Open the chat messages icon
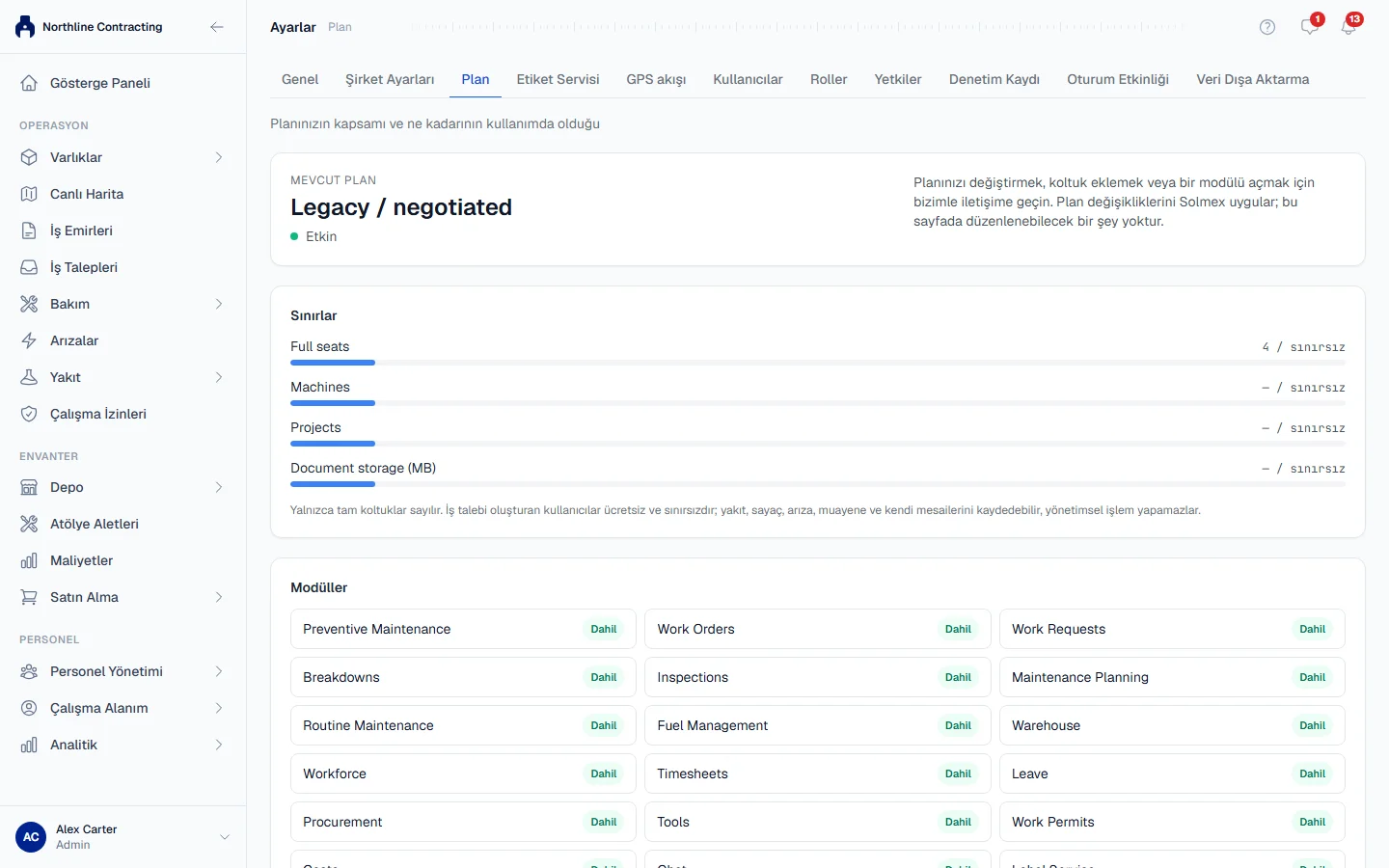The image size is (1389, 868). [x=1309, y=27]
